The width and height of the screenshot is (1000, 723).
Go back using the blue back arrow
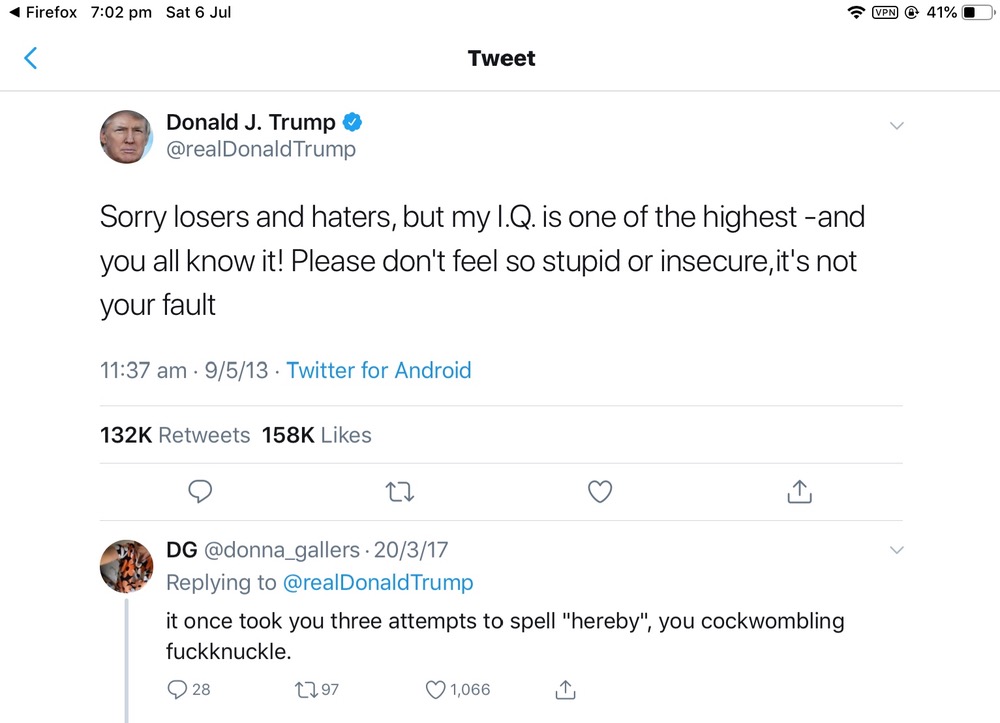[30, 58]
